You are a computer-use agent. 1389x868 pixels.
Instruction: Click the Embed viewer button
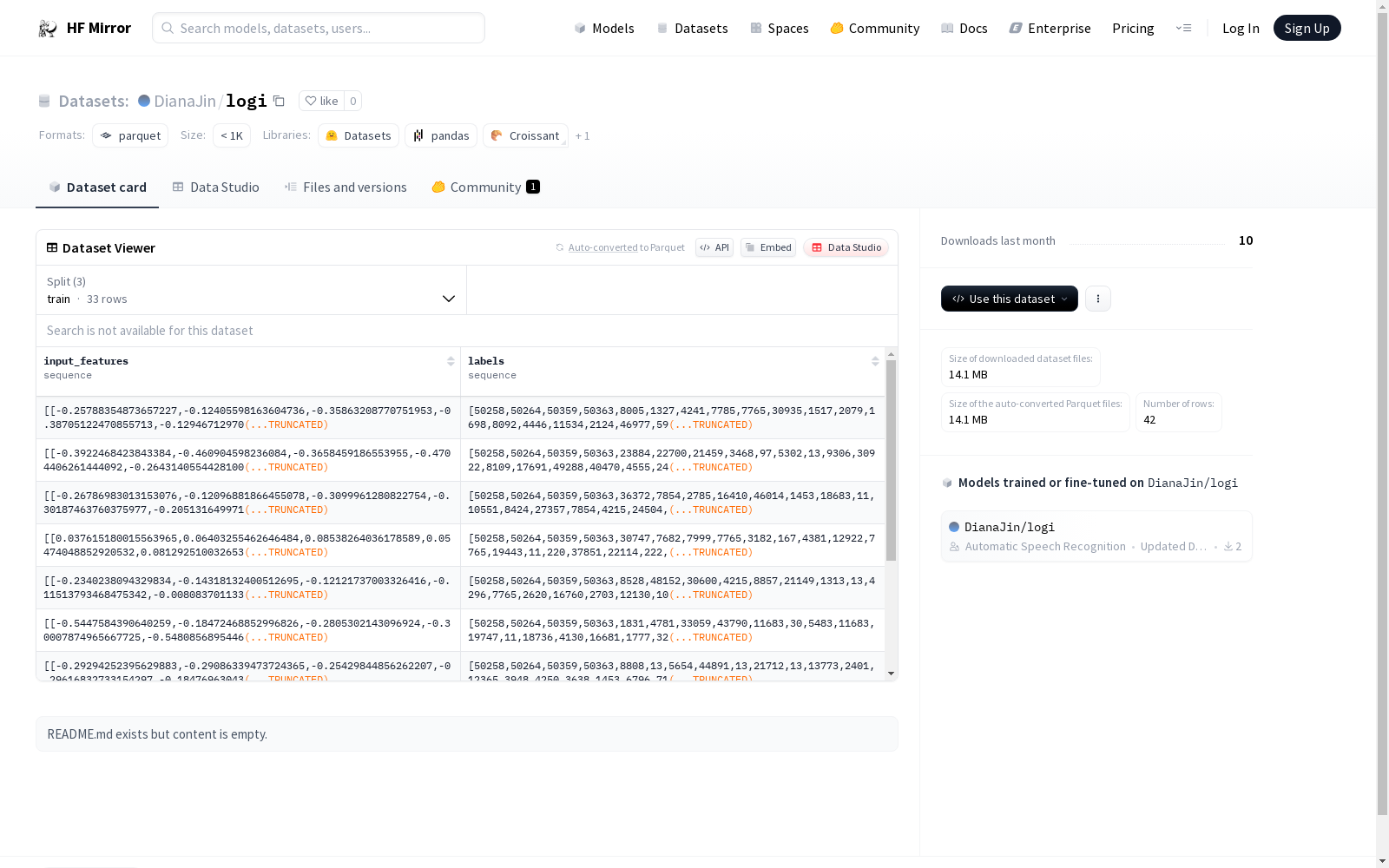pyautogui.click(x=768, y=247)
